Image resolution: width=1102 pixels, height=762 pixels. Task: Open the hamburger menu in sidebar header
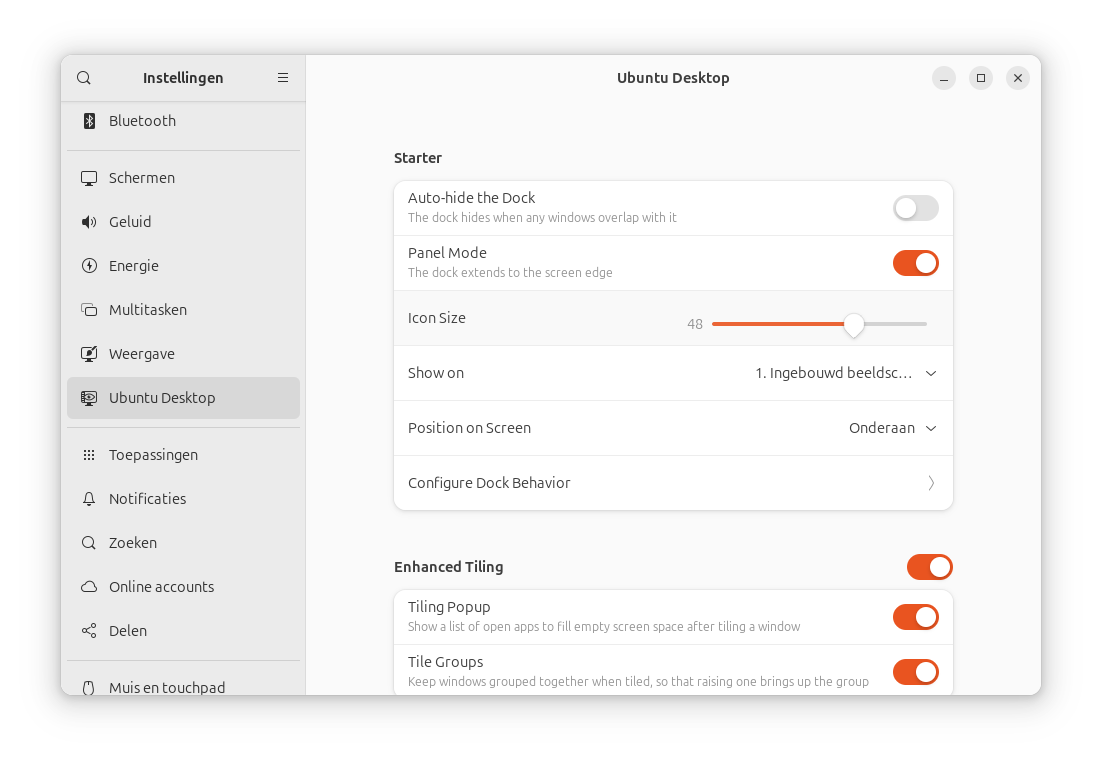(x=283, y=78)
